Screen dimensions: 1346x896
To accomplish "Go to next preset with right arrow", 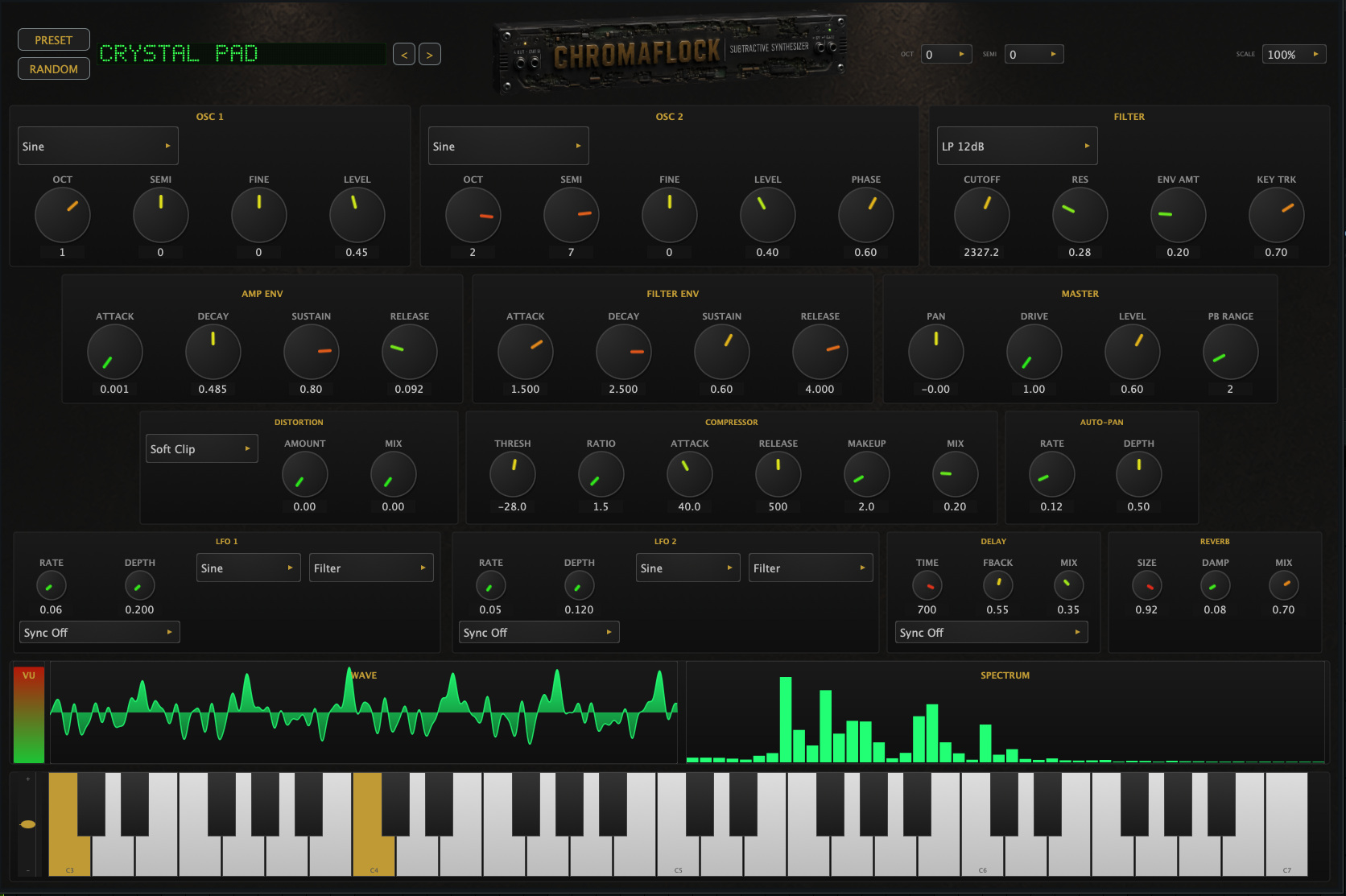I will pyautogui.click(x=430, y=54).
